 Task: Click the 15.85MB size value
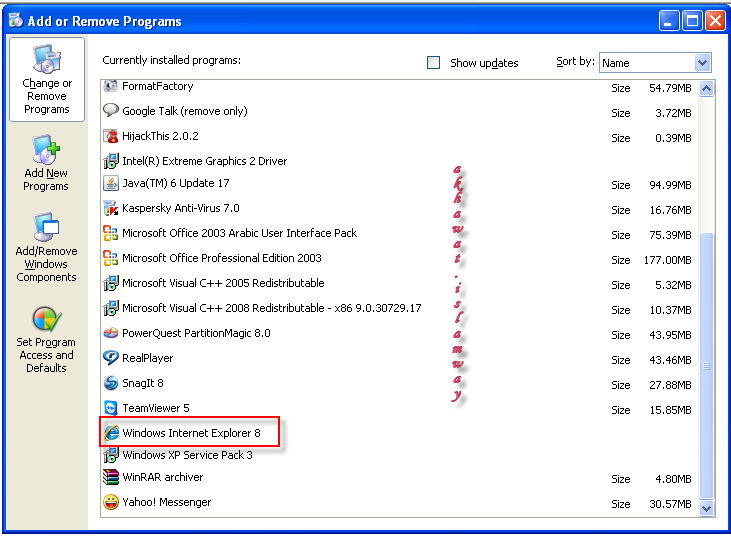pos(670,410)
